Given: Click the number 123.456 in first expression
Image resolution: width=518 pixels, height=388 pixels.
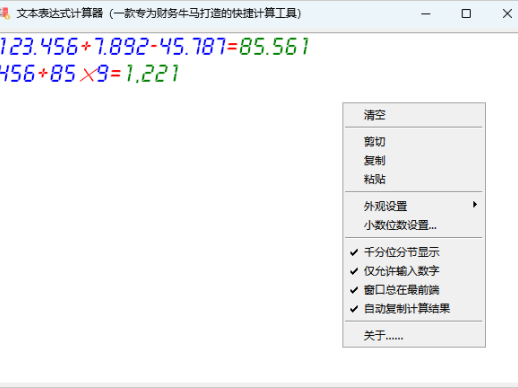Looking at the screenshot, I should pos(39,46).
